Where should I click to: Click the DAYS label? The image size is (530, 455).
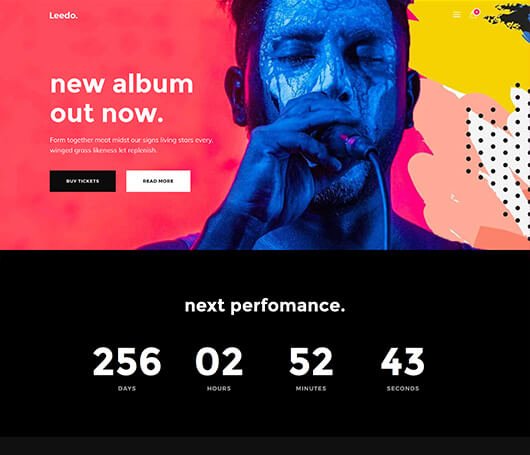(x=127, y=388)
